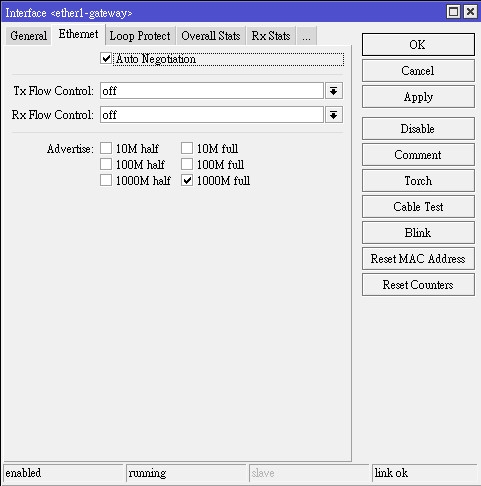Switch to the General tab
The image size is (481, 486).
(x=28, y=36)
